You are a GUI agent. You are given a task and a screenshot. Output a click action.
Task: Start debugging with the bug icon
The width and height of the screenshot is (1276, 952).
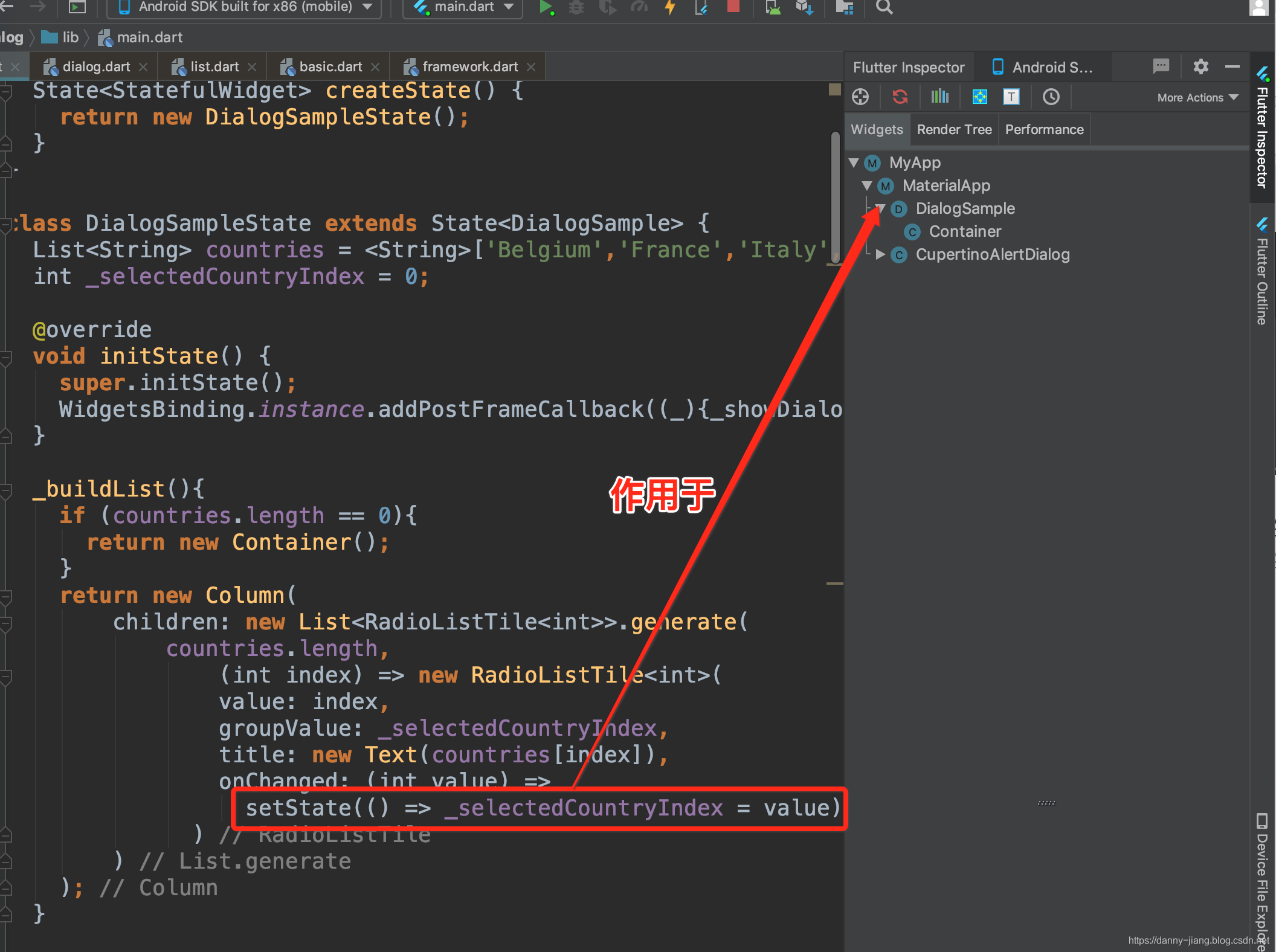[x=577, y=7]
